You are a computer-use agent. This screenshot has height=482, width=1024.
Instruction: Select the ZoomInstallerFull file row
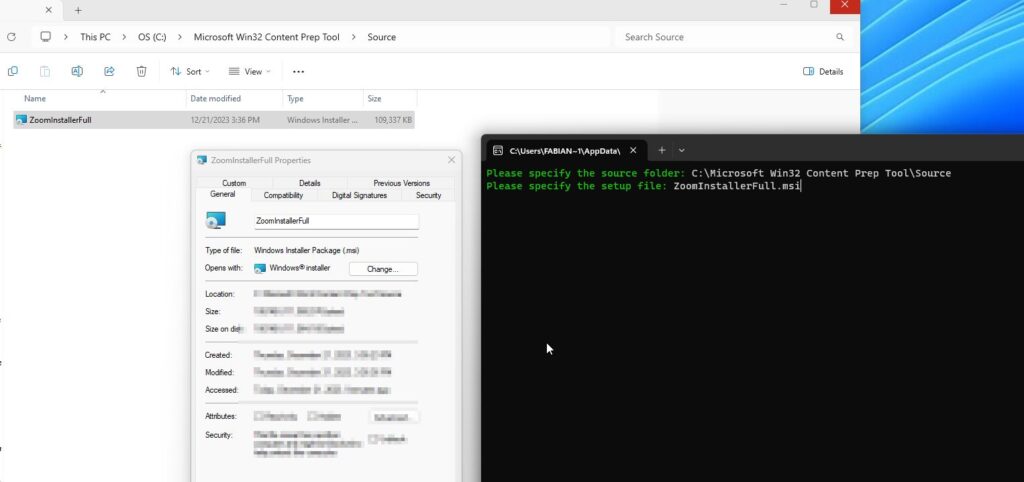pos(100,120)
